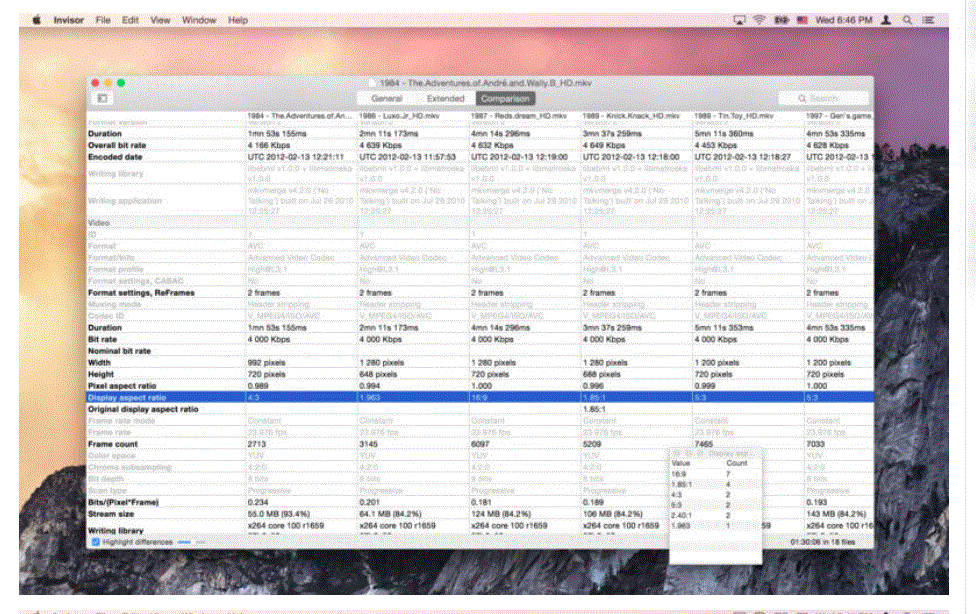Click the Frame count row label
Image resolution: width=976 pixels, height=614 pixels.
(113, 444)
